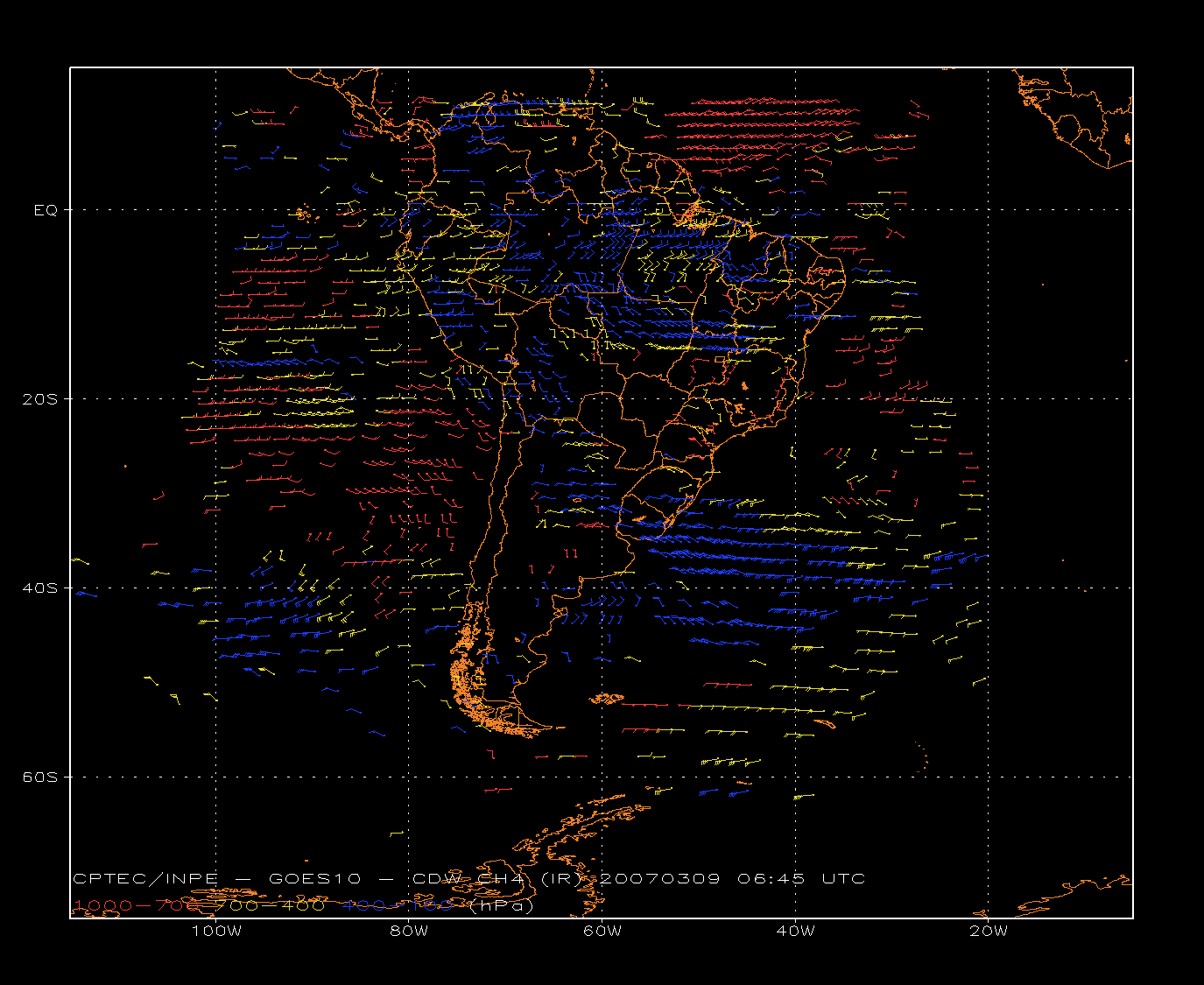Click the 100W longitude label
This screenshot has width=1204, height=985.
[216, 931]
